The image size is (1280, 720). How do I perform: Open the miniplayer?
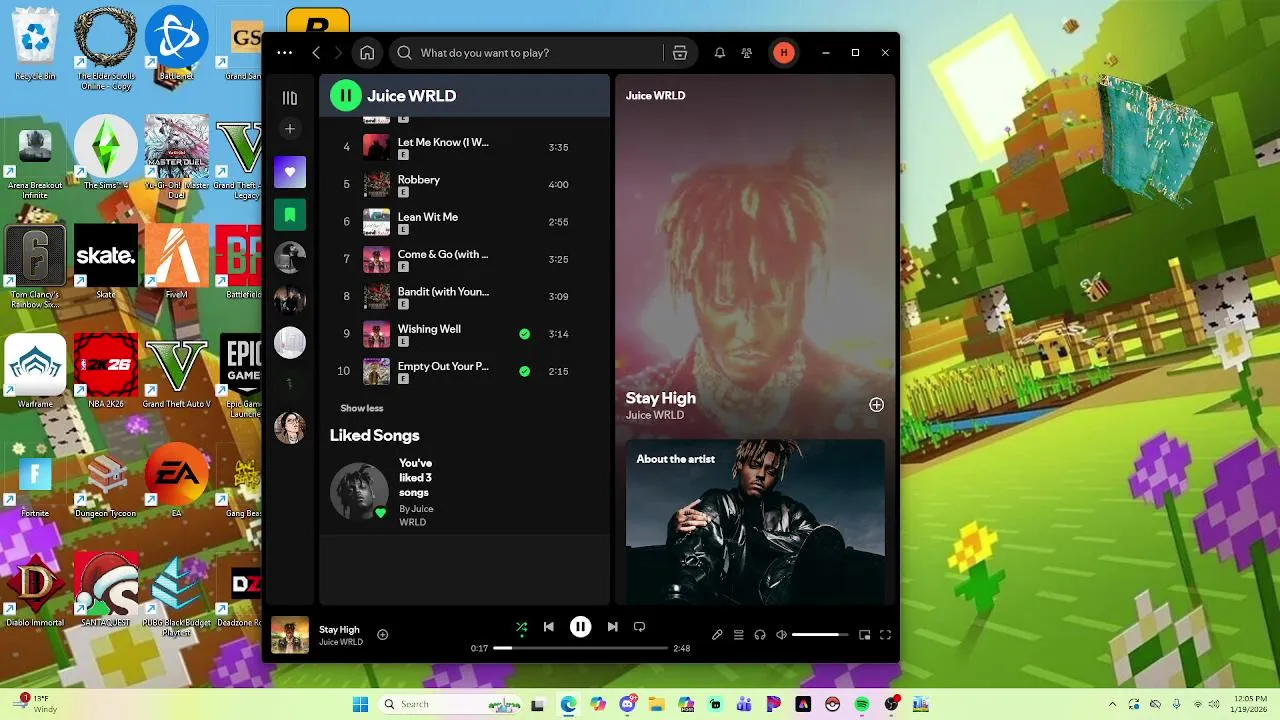point(865,635)
